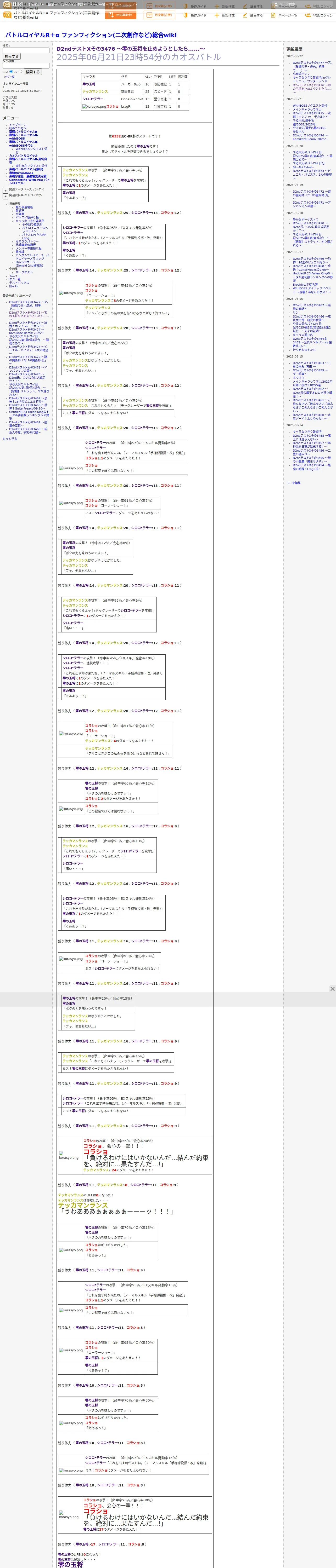
Task: Open the 代理編集依頼板 link
Action: point(26,245)
